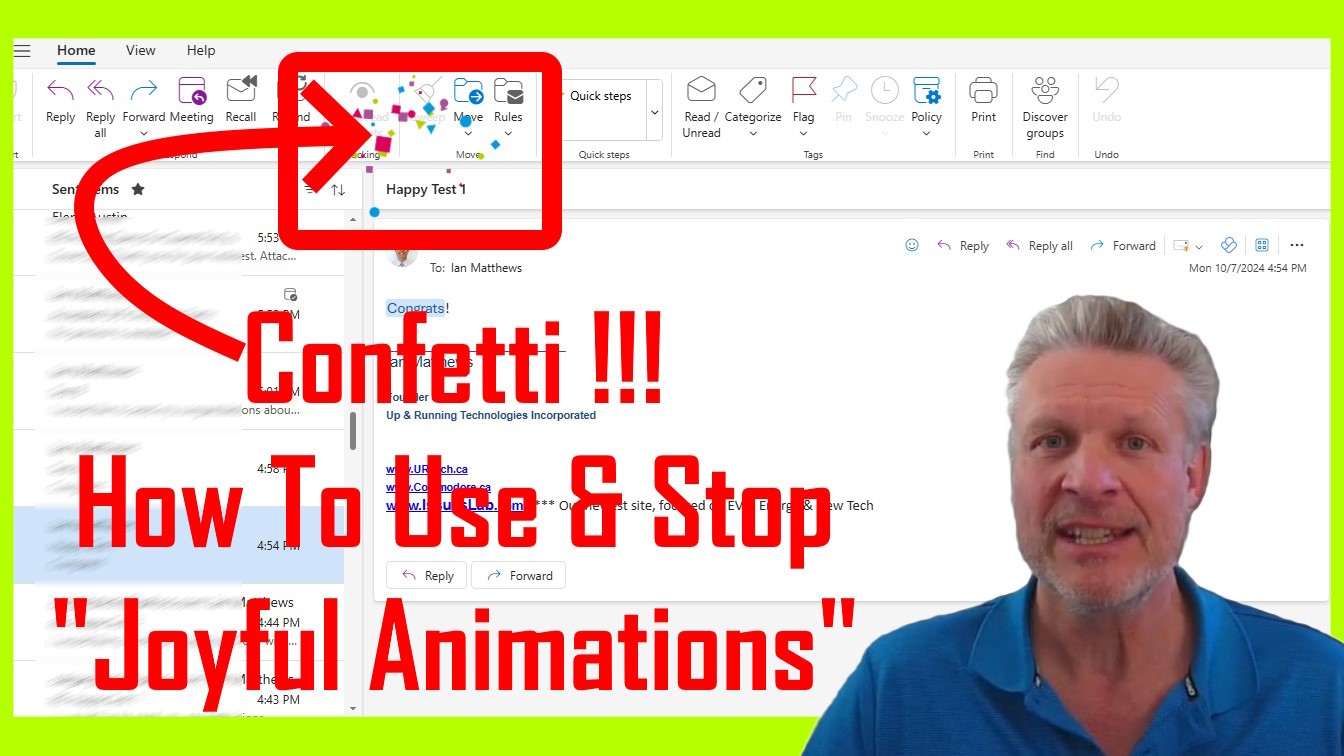Switch to the View tab

pyautogui.click(x=140, y=50)
